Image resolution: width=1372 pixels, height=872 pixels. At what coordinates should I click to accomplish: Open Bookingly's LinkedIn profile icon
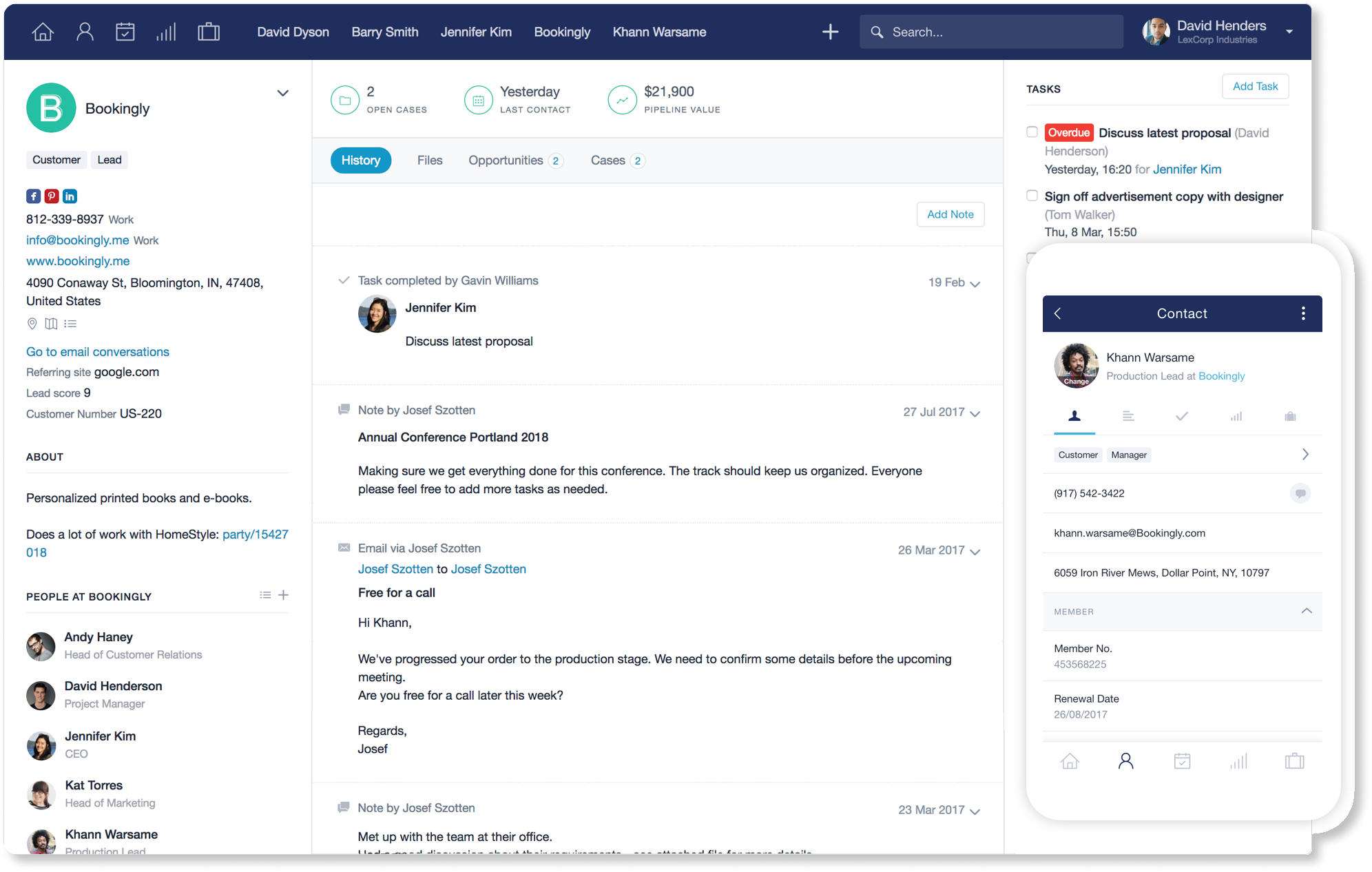pyautogui.click(x=70, y=196)
